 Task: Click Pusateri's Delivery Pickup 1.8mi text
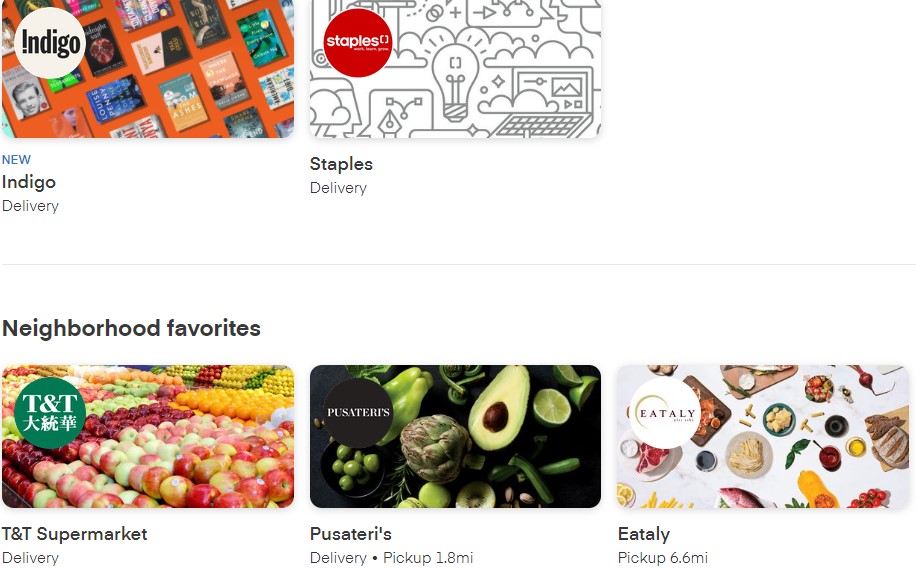click(391, 558)
